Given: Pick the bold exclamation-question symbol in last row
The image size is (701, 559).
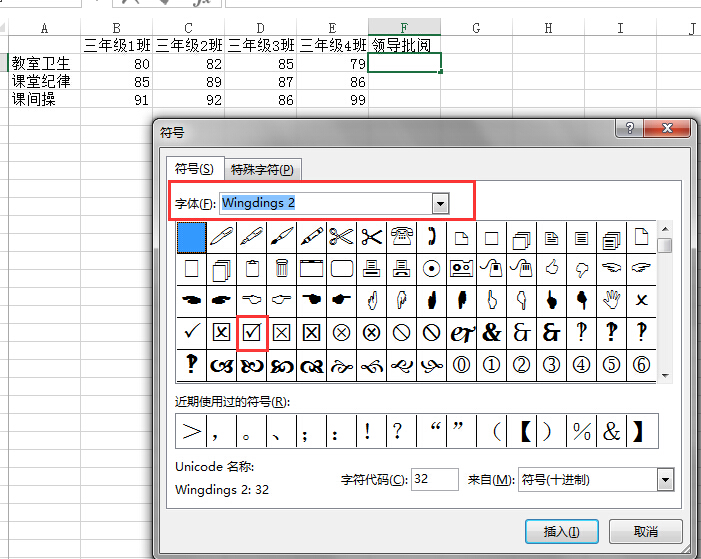Looking at the screenshot, I should click(191, 365).
